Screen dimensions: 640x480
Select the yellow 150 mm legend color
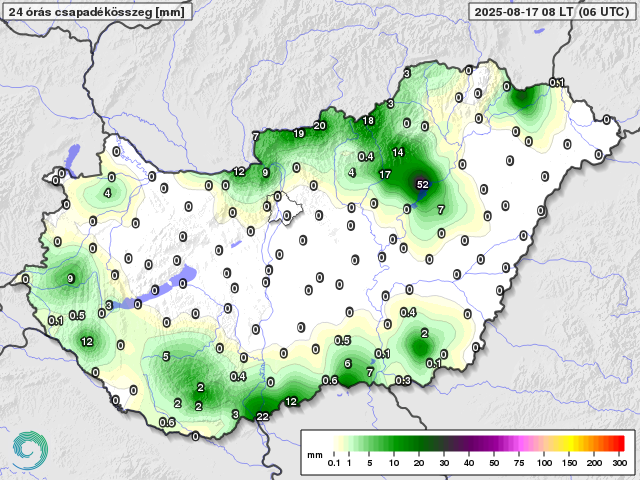(x=569, y=443)
